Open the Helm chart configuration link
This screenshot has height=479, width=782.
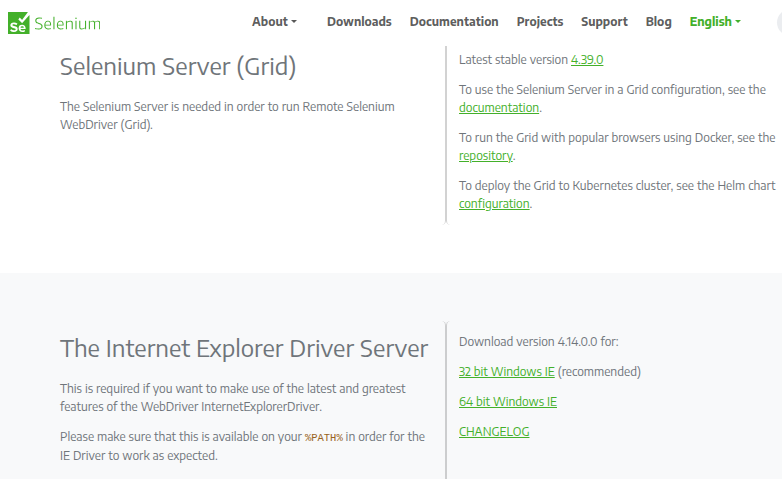[x=494, y=204]
